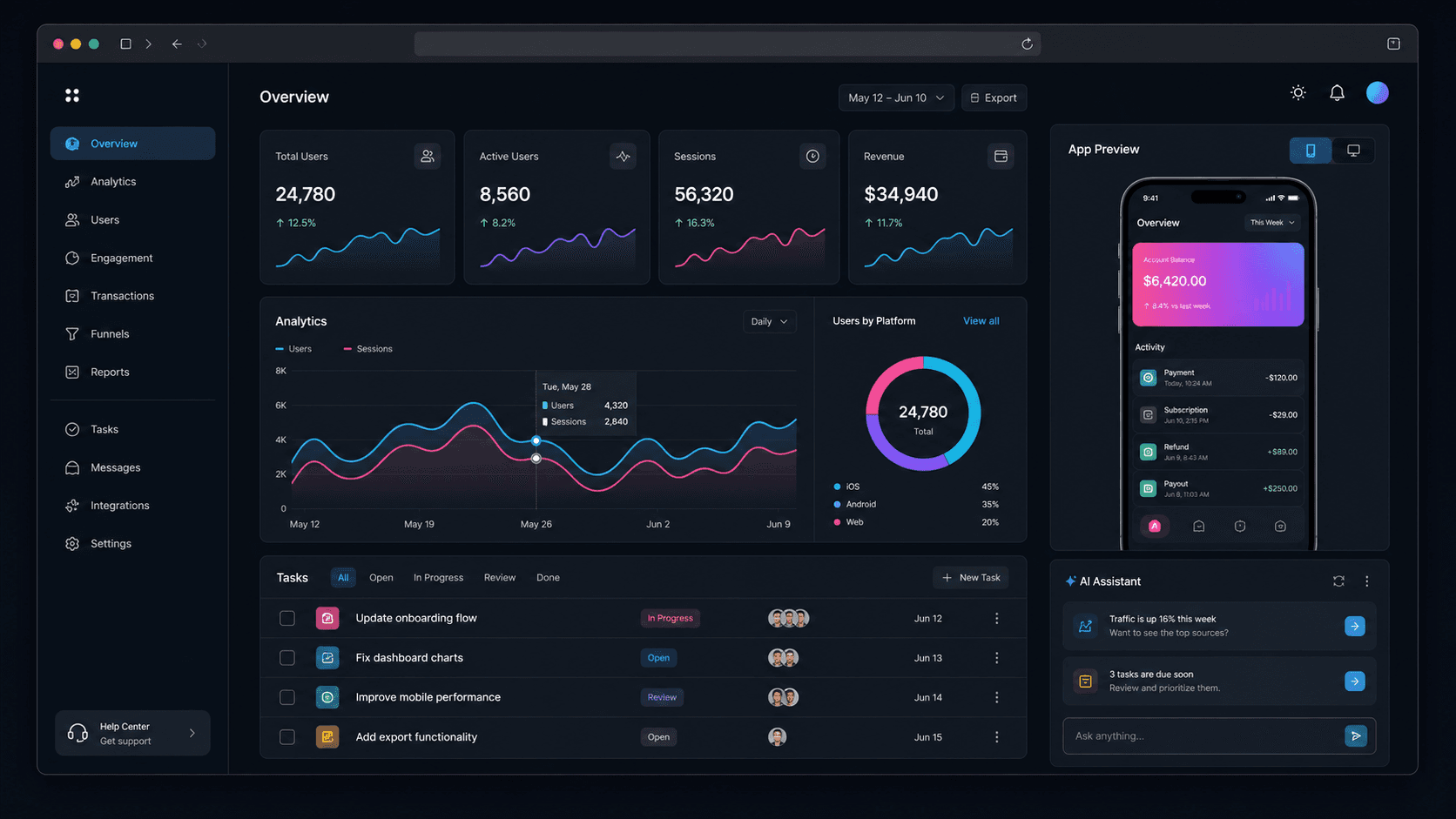Reload the page in the browser bar

1028,44
